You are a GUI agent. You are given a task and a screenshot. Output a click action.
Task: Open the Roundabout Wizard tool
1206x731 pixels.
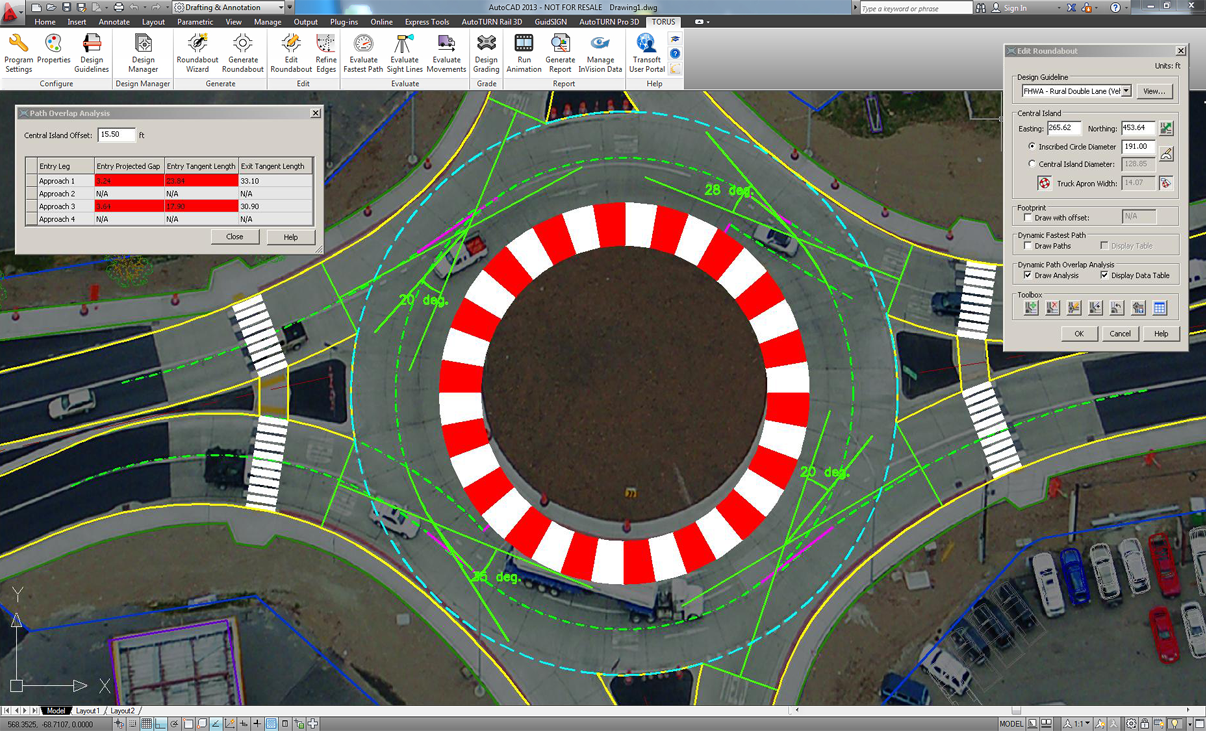pos(196,52)
